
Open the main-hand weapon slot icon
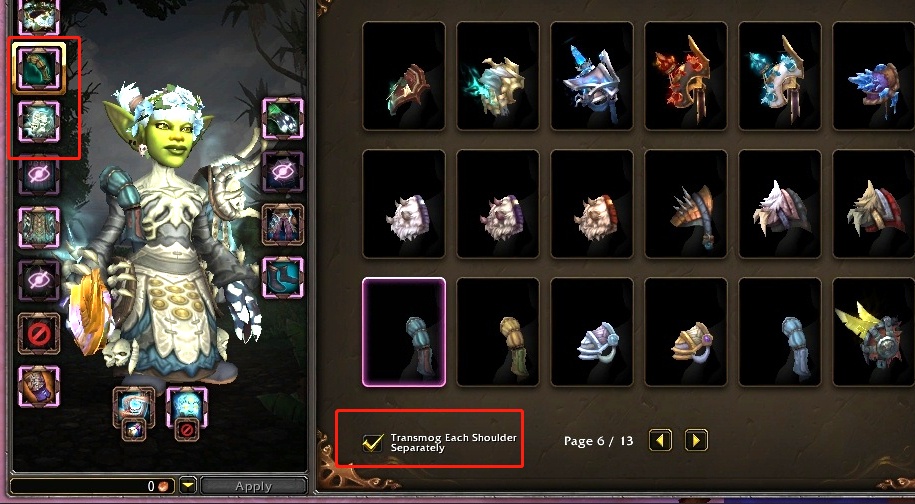pyautogui.click(x=134, y=407)
